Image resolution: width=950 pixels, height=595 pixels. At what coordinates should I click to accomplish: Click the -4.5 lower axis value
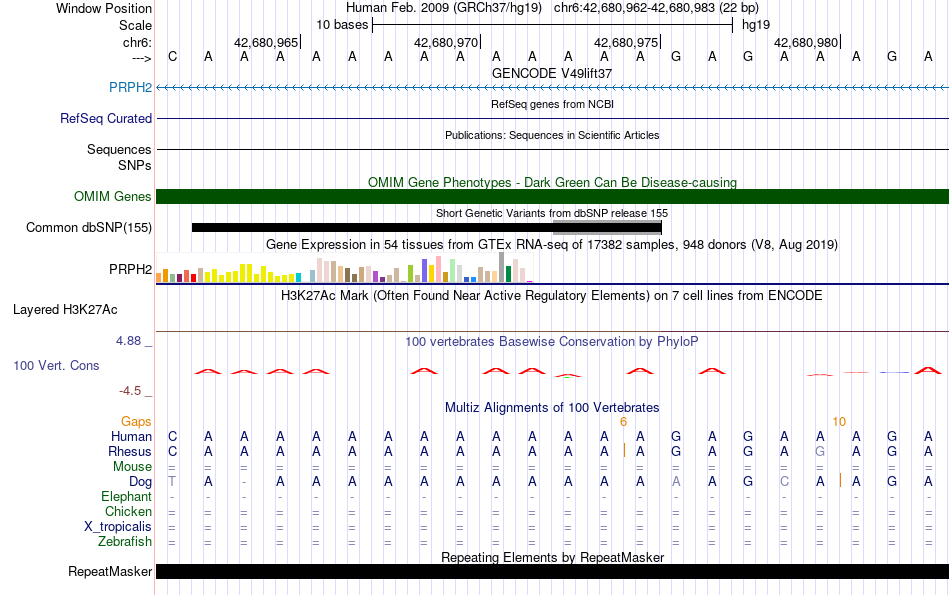(130, 391)
